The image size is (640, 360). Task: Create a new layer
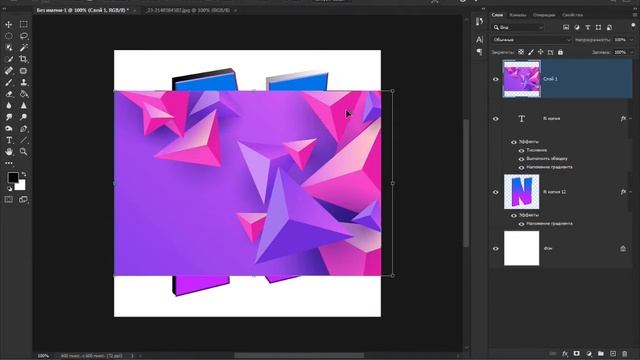coord(613,353)
